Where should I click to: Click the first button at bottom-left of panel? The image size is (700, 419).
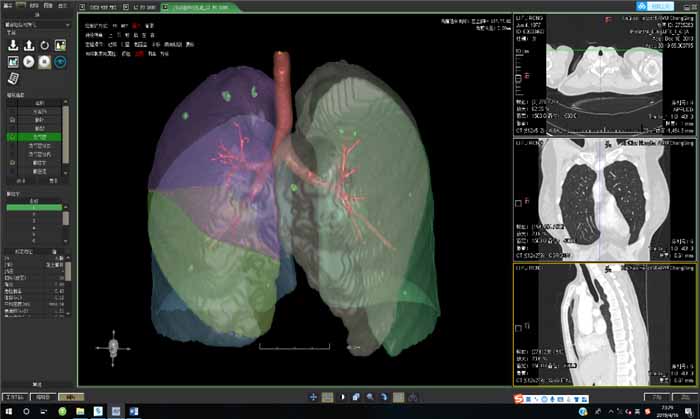point(13,397)
